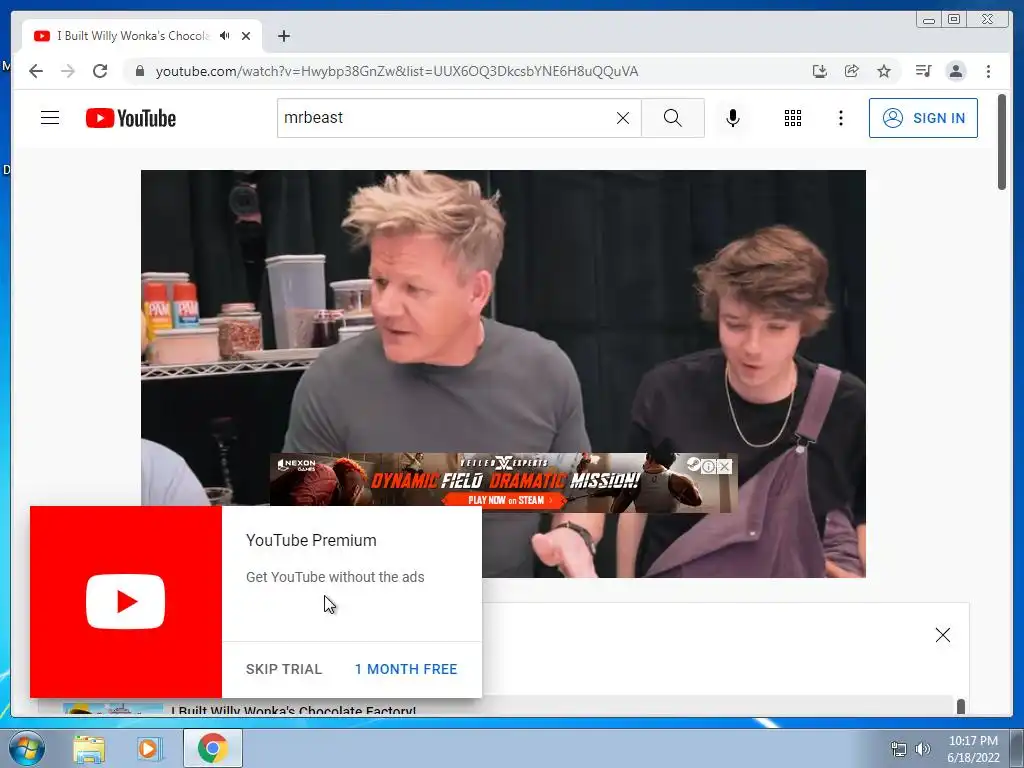
Task: Share this page via share icon
Action: tap(852, 71)
